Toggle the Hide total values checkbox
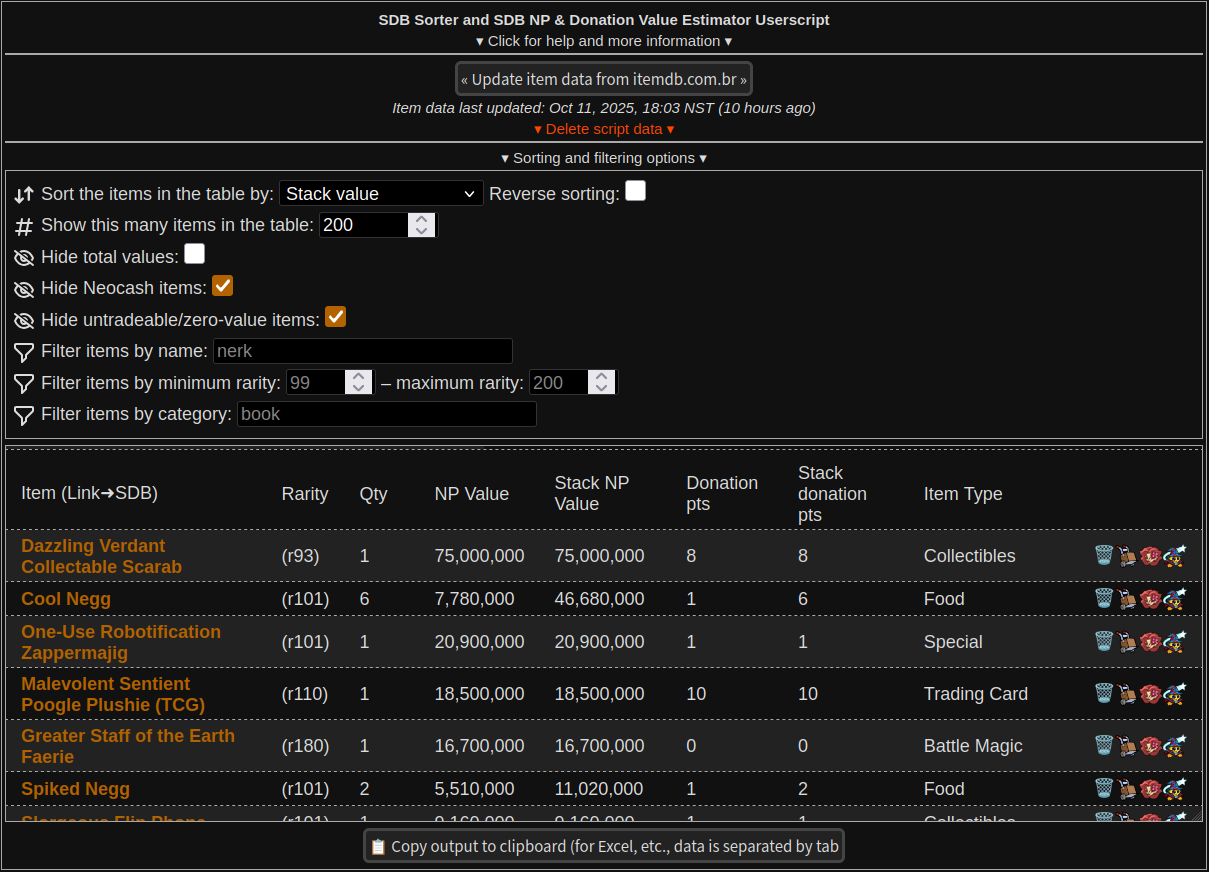Screen dimensions: 1209x872 194,255
